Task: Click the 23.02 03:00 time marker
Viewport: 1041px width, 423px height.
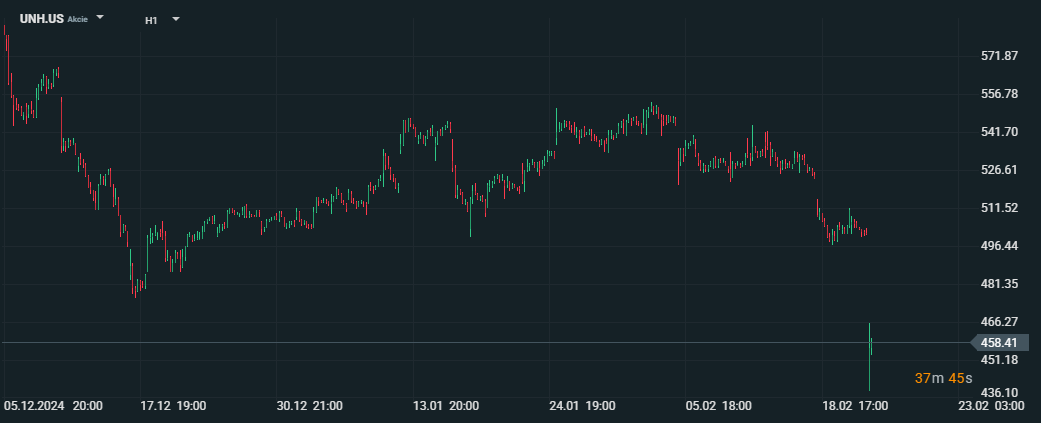Action: pos(991,406)
